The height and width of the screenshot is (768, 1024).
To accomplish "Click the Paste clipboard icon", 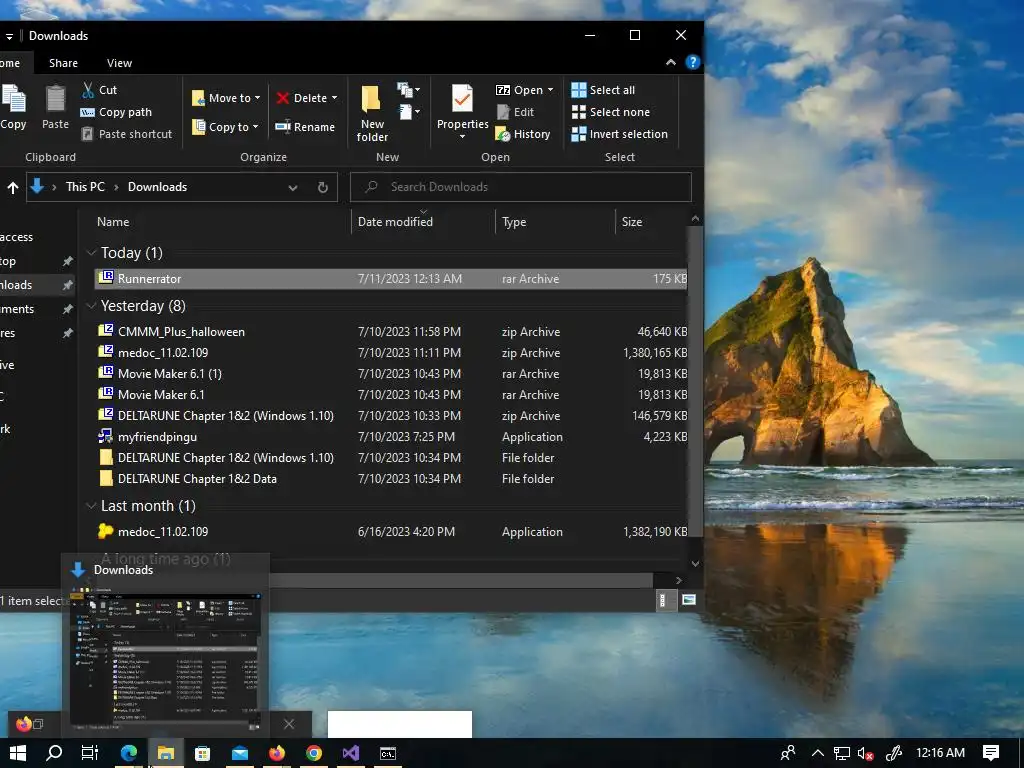I will coord(56,99).
